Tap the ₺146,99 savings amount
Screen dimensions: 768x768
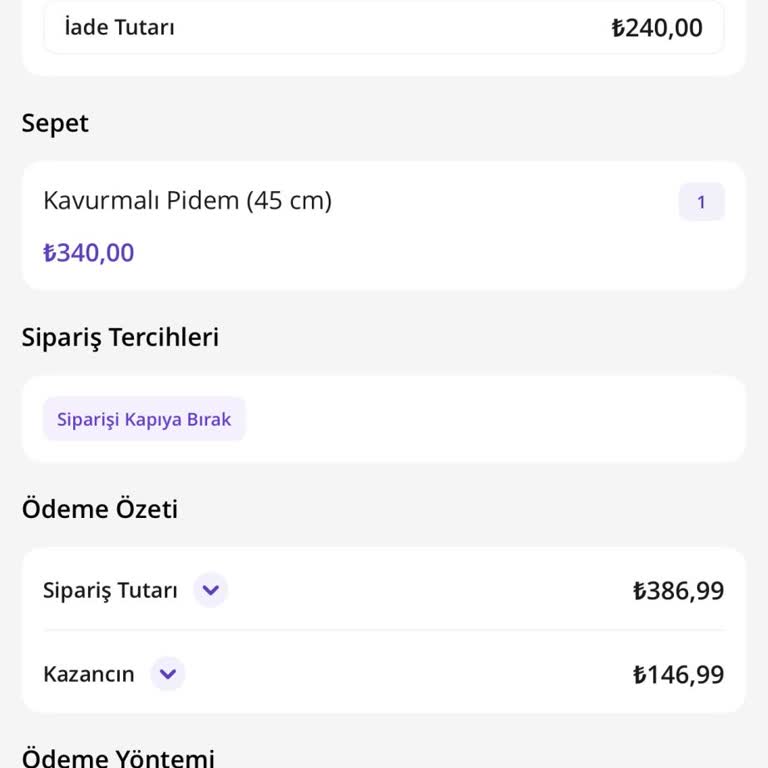tap(678, 675)
